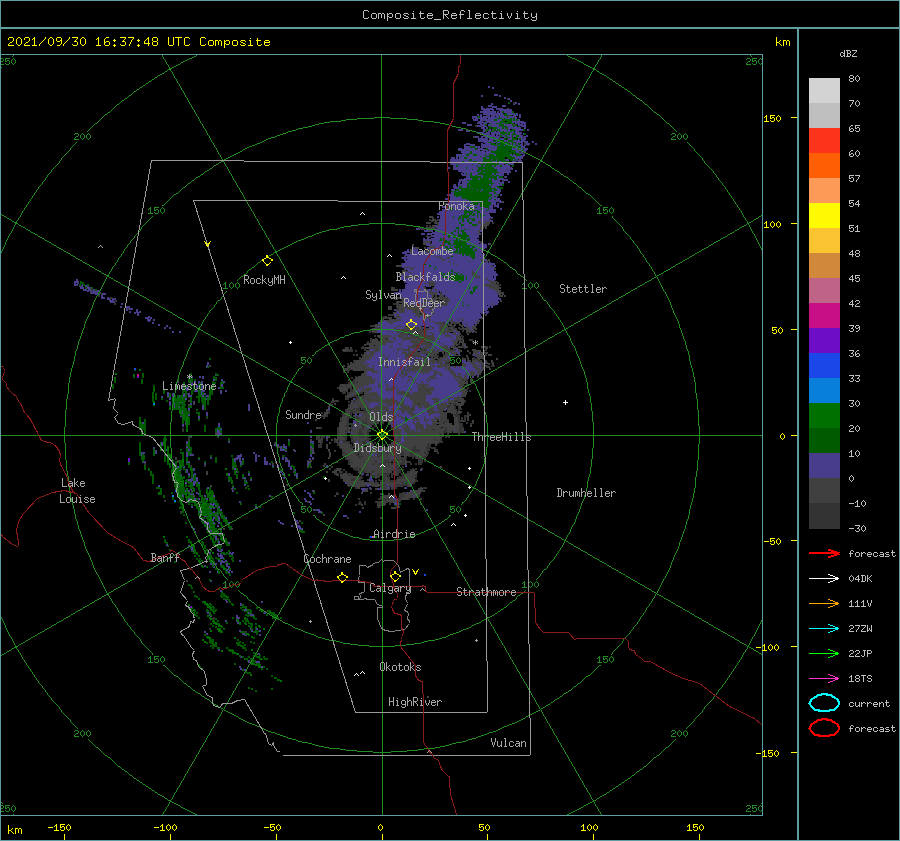Click the magenta 18TS arrow legend icon

point(824,679)
